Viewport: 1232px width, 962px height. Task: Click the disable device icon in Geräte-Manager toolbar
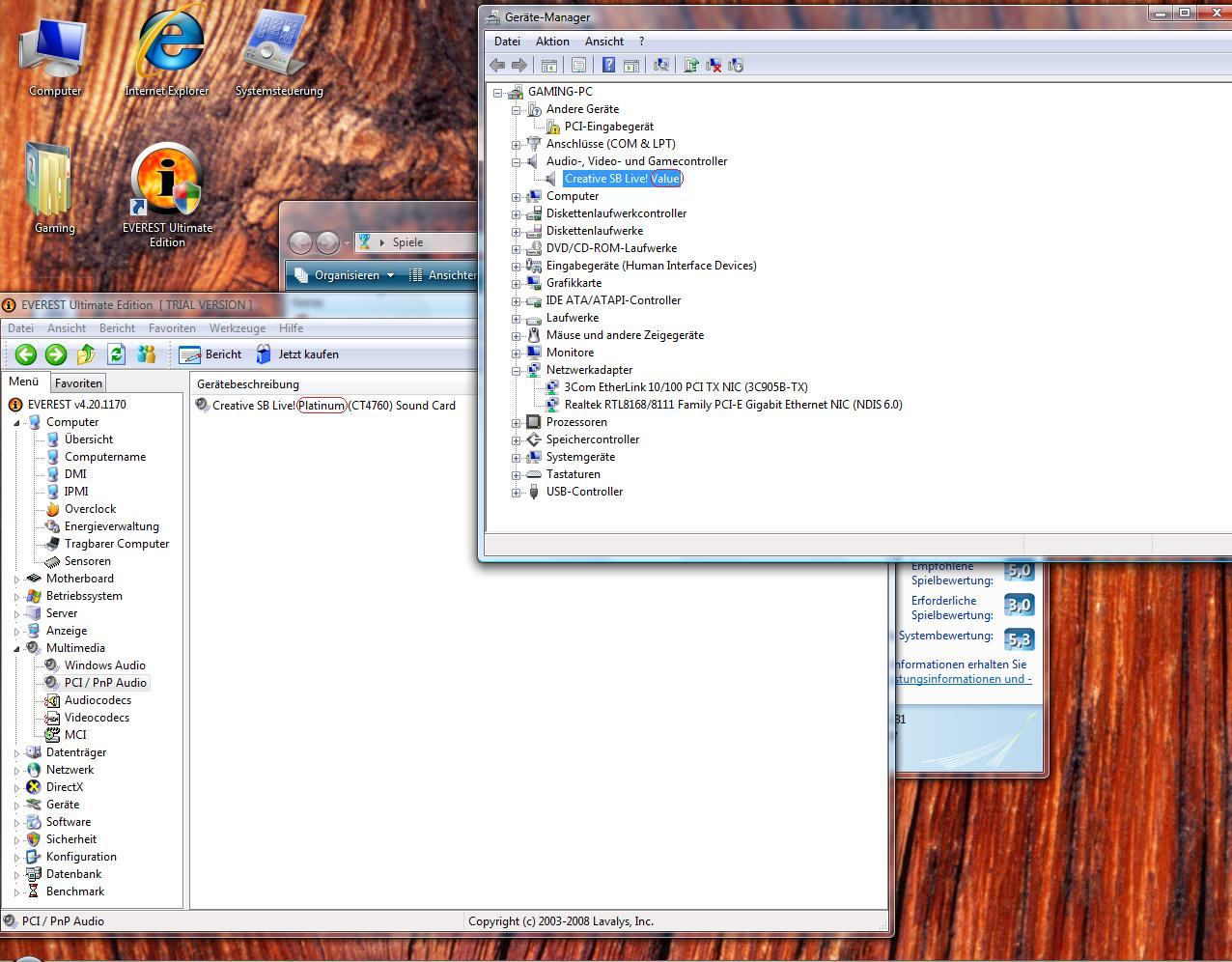(x=736, y=65)
